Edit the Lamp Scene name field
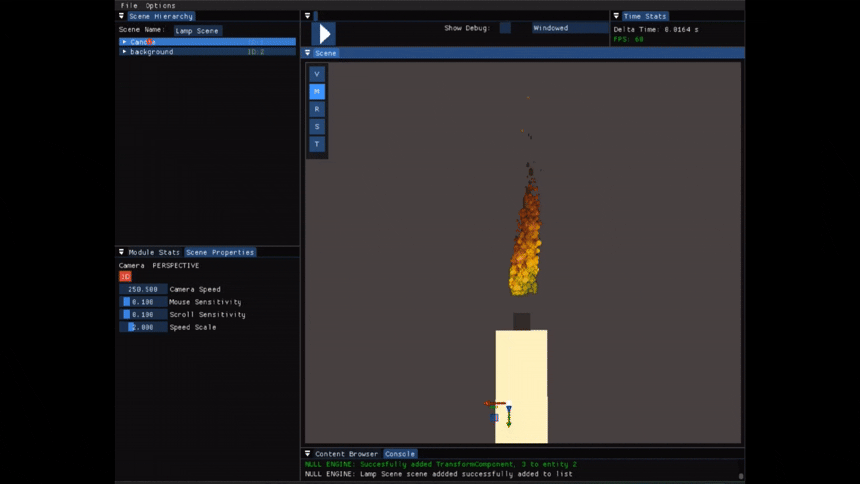 [197, 31]
